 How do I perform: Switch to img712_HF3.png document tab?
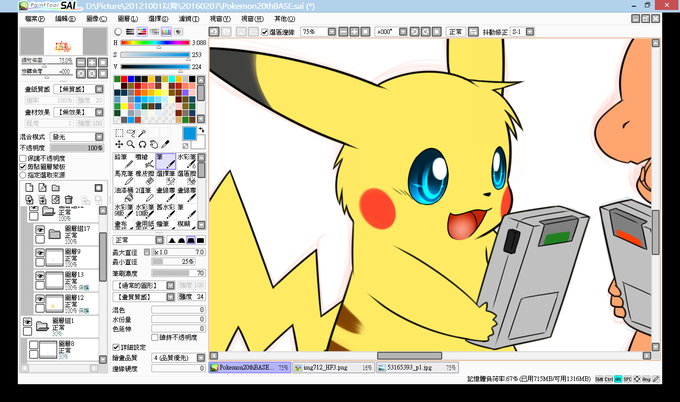333,368
